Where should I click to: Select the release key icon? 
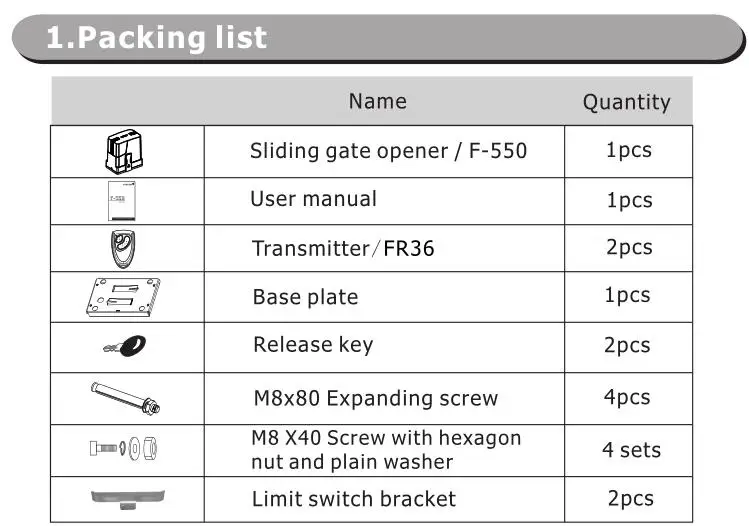click(x=125, y=346)
